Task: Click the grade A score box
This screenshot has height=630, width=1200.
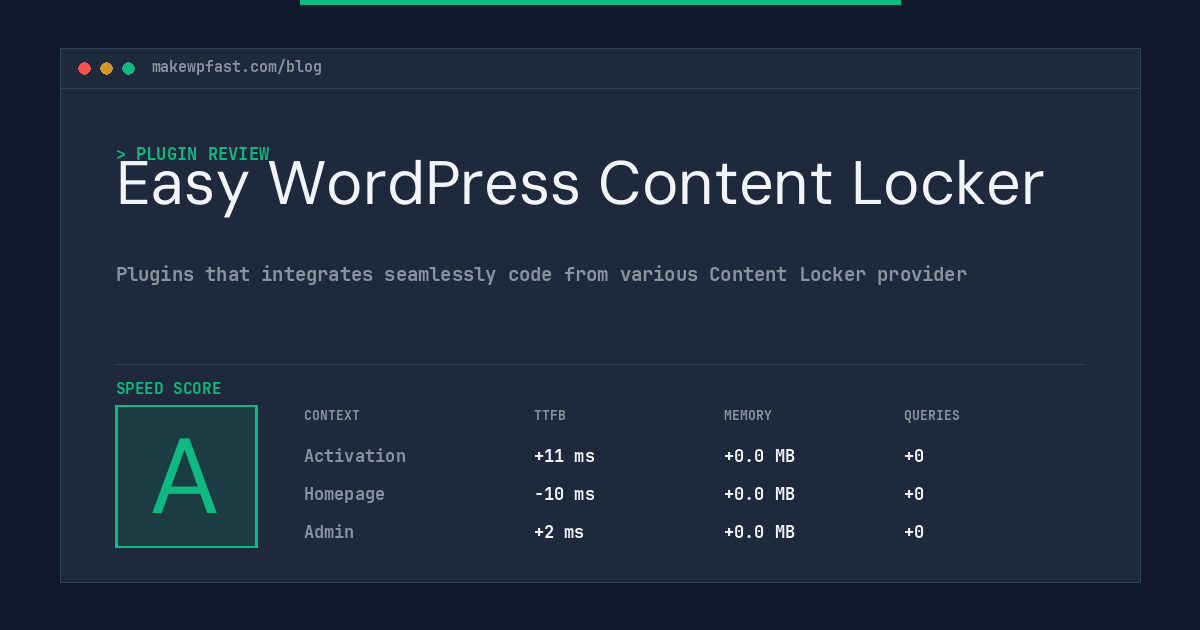Action: click(186, 476)
